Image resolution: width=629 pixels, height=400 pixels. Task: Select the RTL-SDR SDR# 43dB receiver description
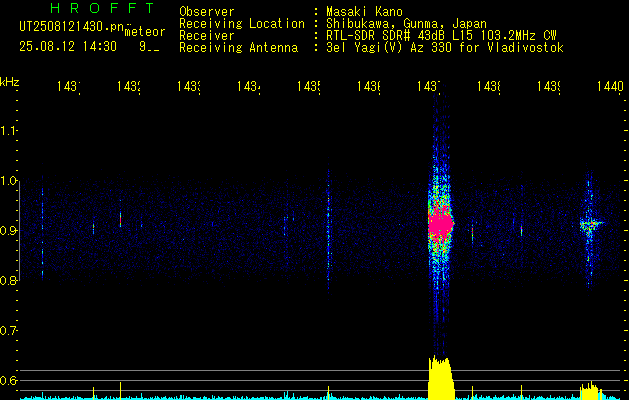(441, 36)
